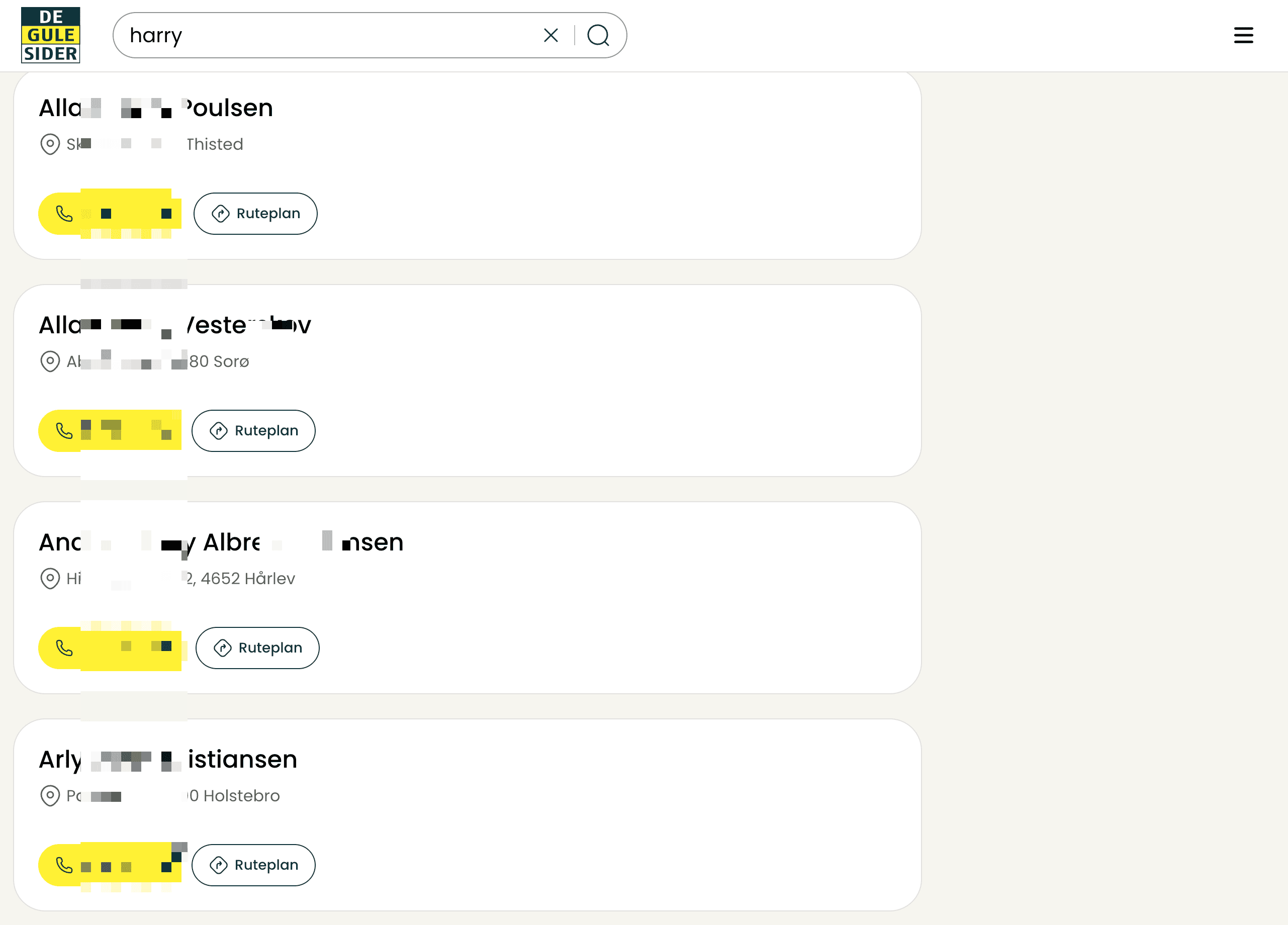Click the phone icon in the Poulsen listing
Image resolution: width=1288 pixels, height=925 pixels.
click(x=64, y=214)
